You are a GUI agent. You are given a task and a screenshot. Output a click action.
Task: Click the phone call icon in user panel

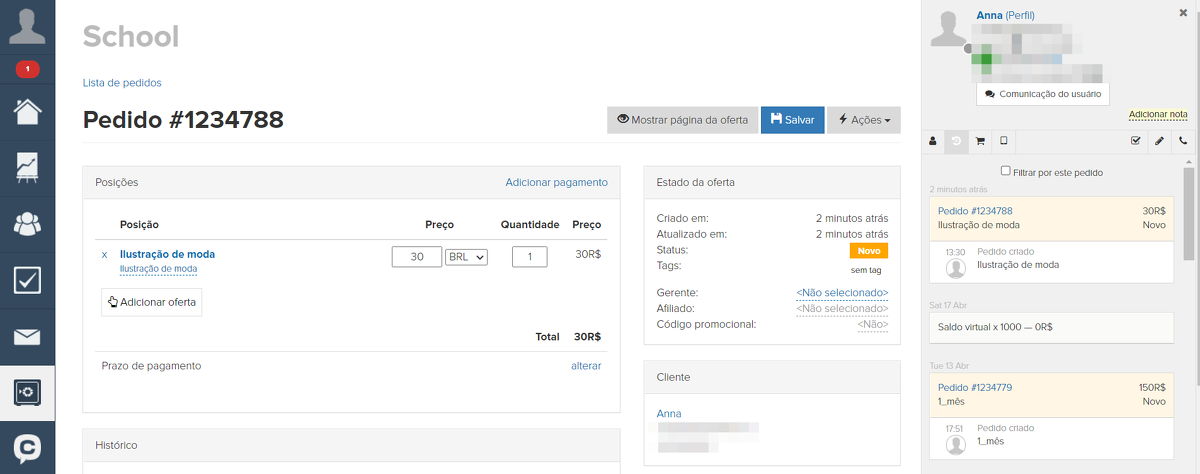(1183, 141)
